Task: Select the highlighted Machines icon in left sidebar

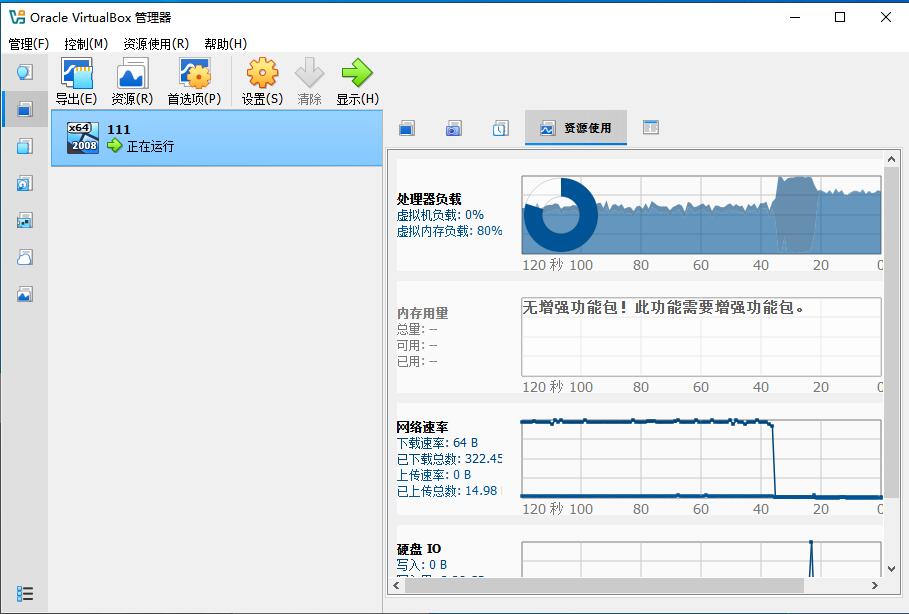Action: click(x=24, y=109)
